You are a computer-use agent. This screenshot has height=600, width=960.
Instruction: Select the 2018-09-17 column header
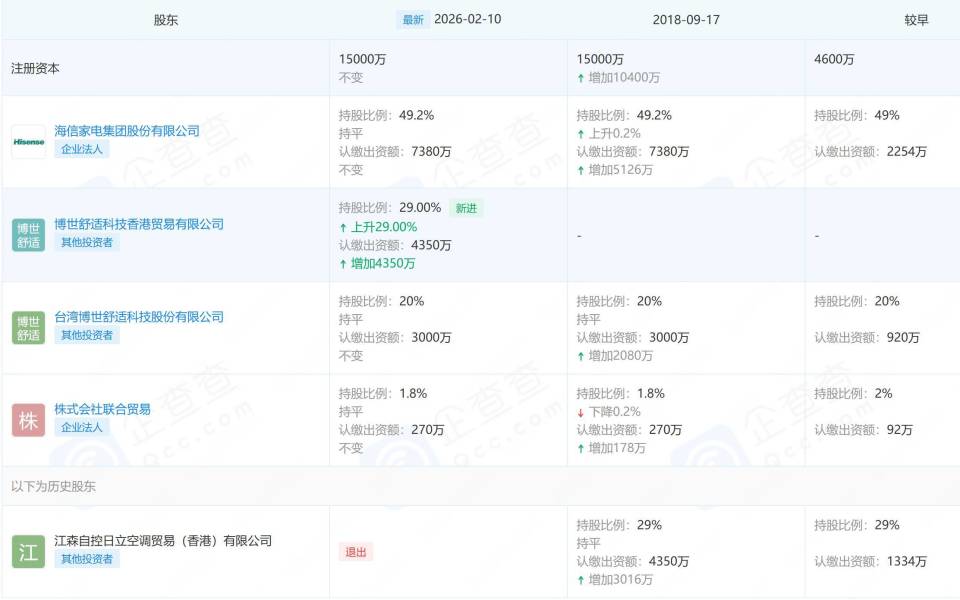coord(686,20)
